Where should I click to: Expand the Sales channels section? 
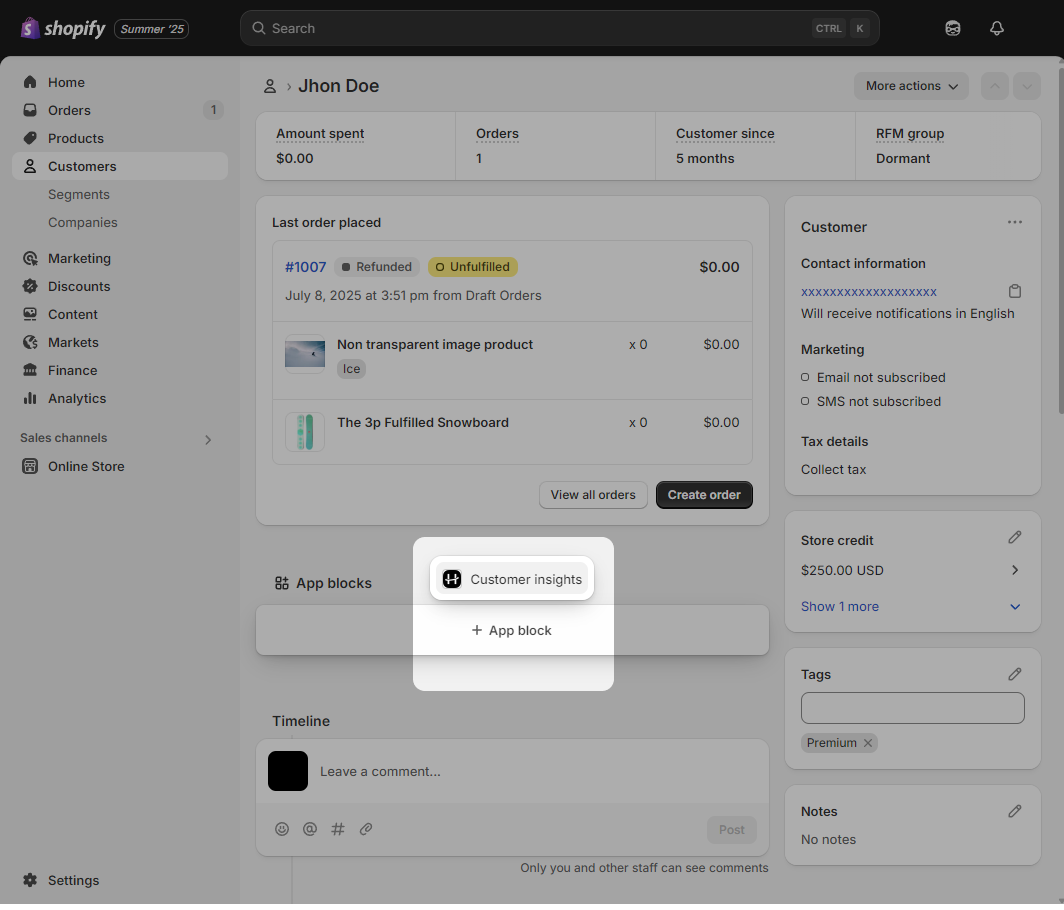pos(208,439)
